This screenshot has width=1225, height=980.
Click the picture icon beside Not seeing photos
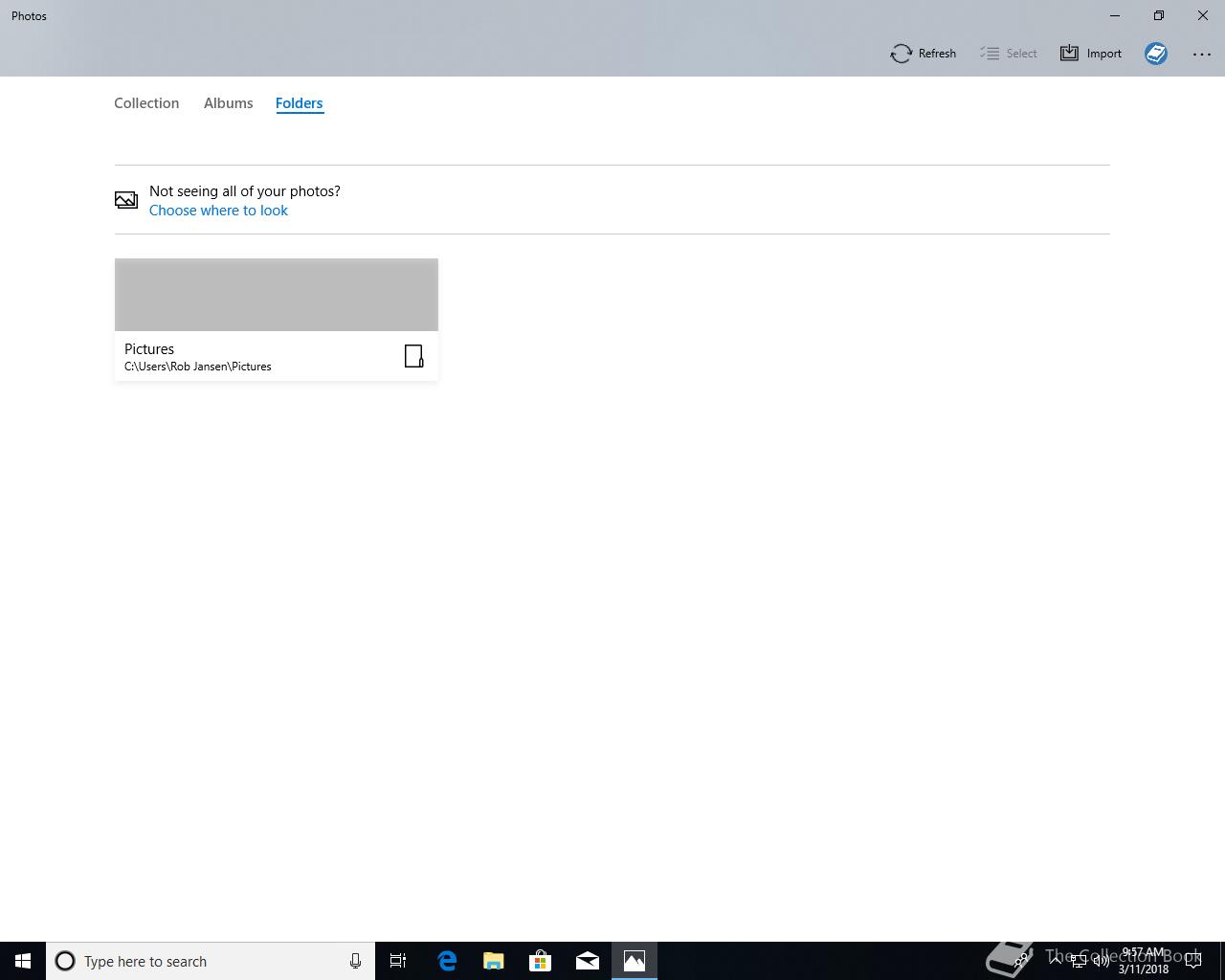pos(126,200)
